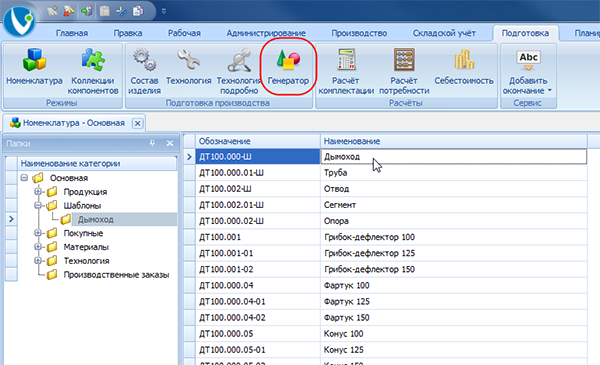The height and width of the screenshot is (365, 600).
Task: Switch to the Главная ribbon tab
Action: coord(72,33)
